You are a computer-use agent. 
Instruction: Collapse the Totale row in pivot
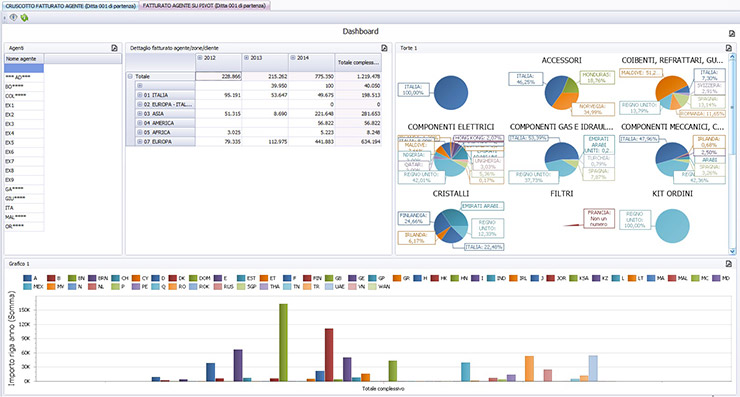click(130, 76)
